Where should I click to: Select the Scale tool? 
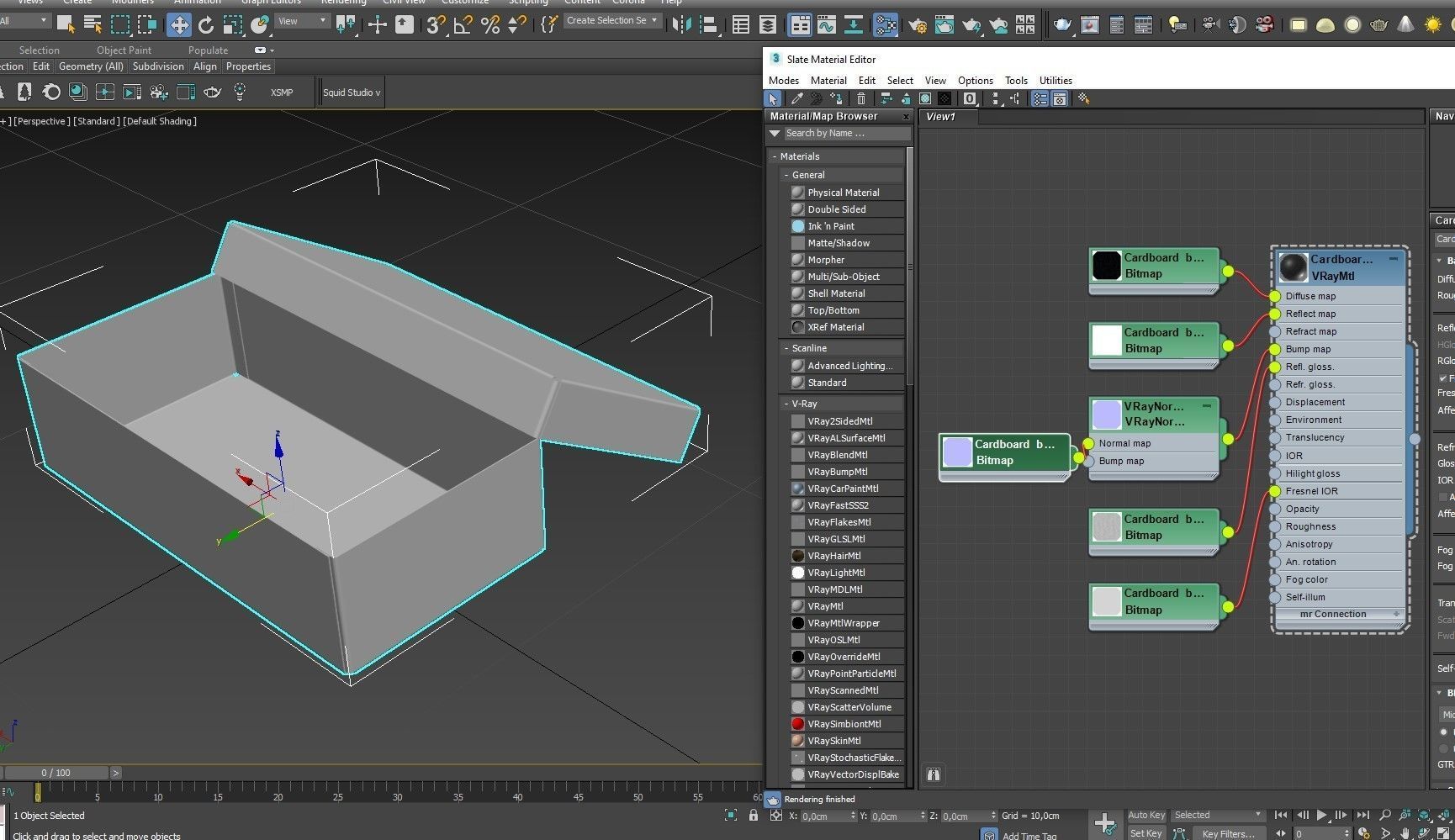[233, 25]
